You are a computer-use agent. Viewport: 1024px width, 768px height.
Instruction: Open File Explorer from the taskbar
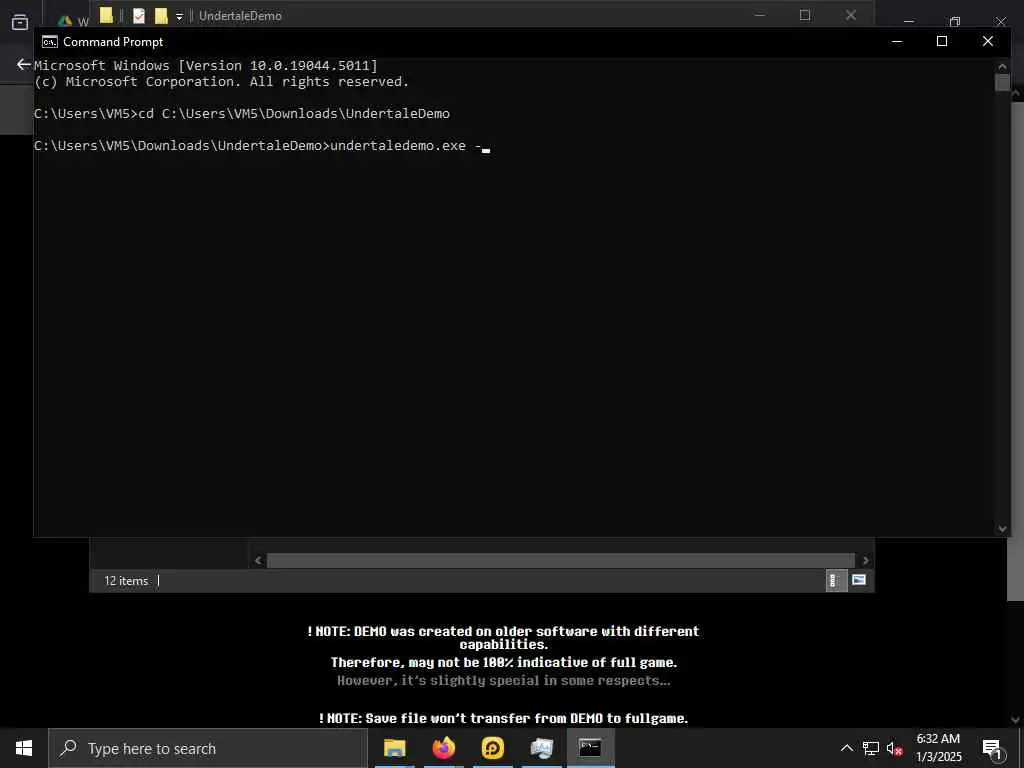tap(394, 748)
